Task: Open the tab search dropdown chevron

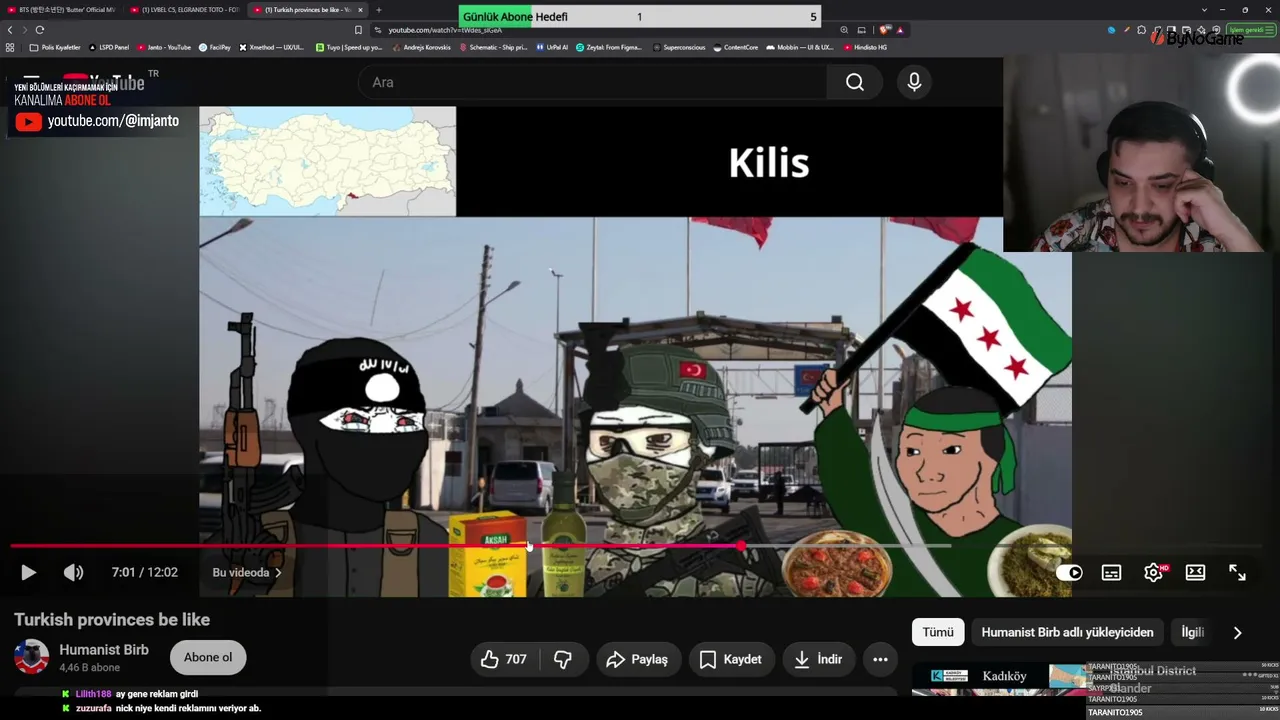Action: click(1204, 10)
